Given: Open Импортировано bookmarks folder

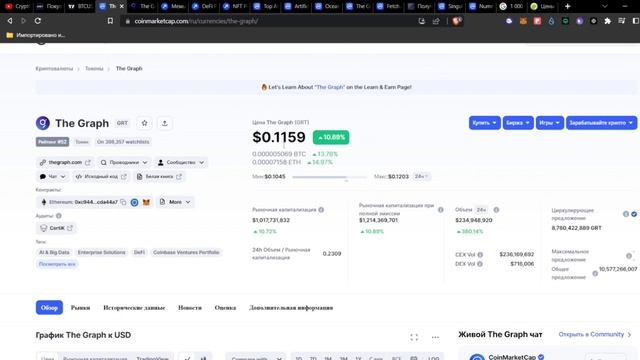Looking at the screenshot, I should pyautogui.click(x=36, y=35).
